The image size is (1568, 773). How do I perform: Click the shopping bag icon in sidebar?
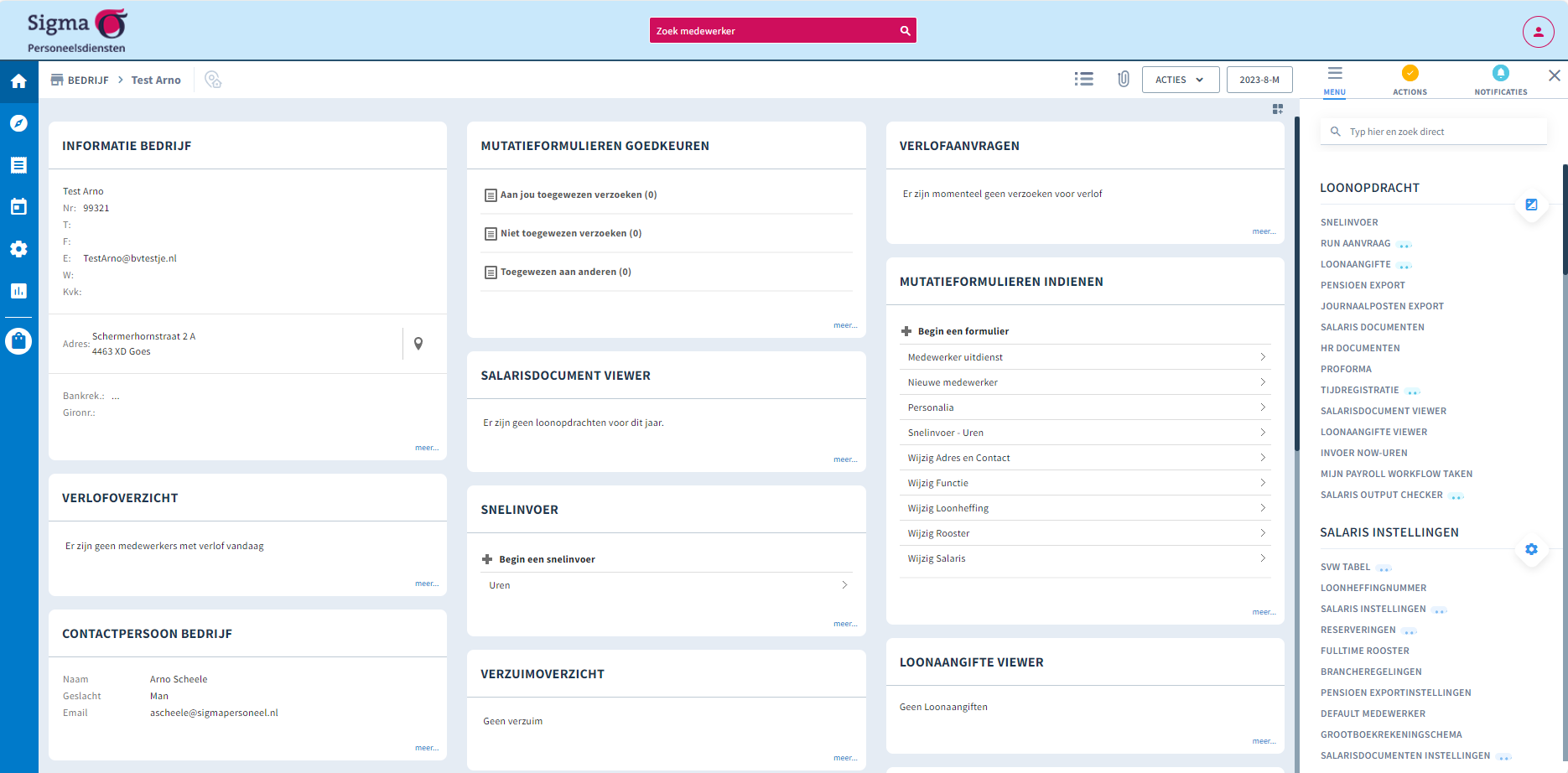point(18,341)
